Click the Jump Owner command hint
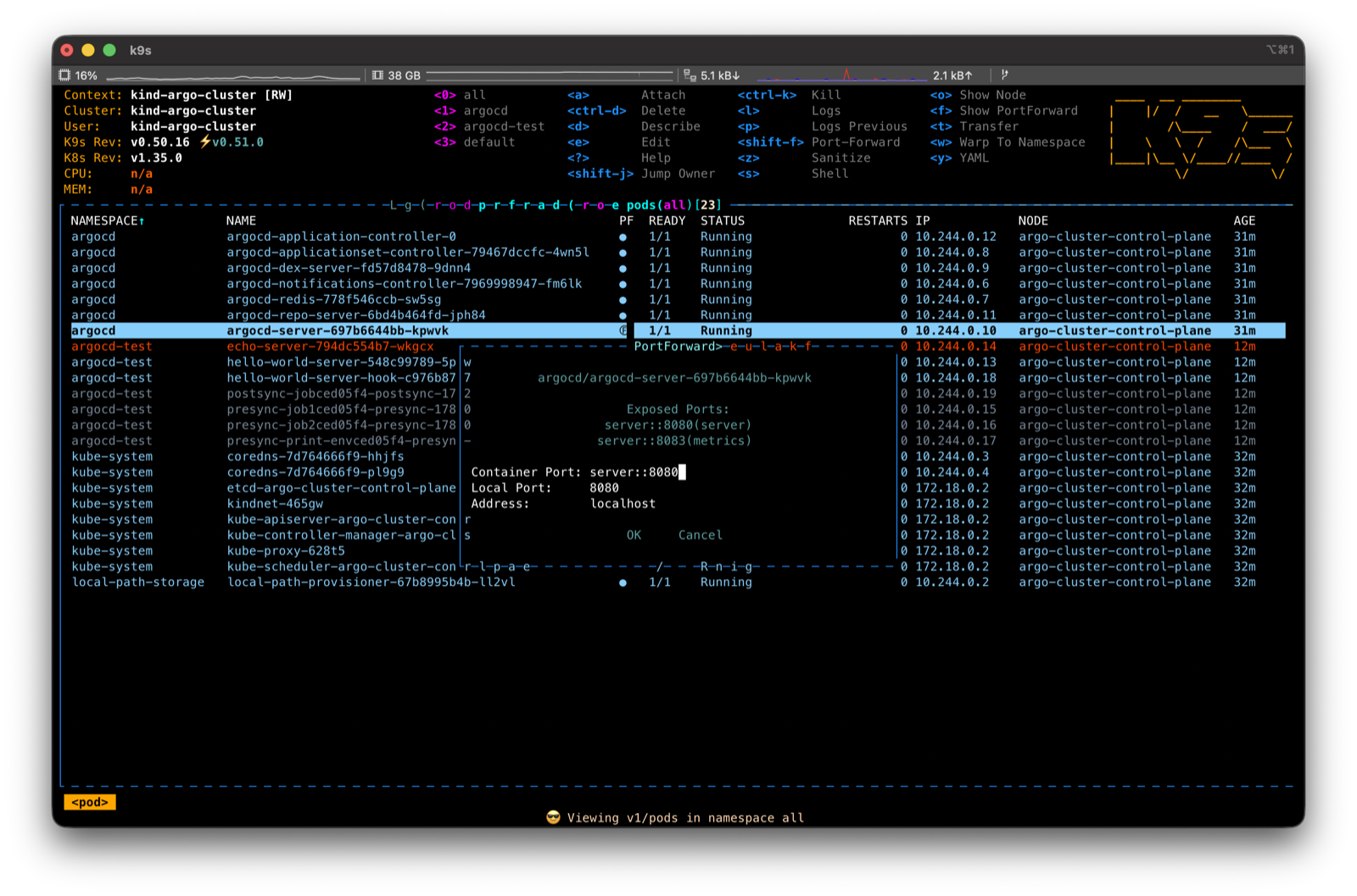Image resolution: width=1357 pixels, height=896 pixels. pyautogui.click(x=678, y=173)
